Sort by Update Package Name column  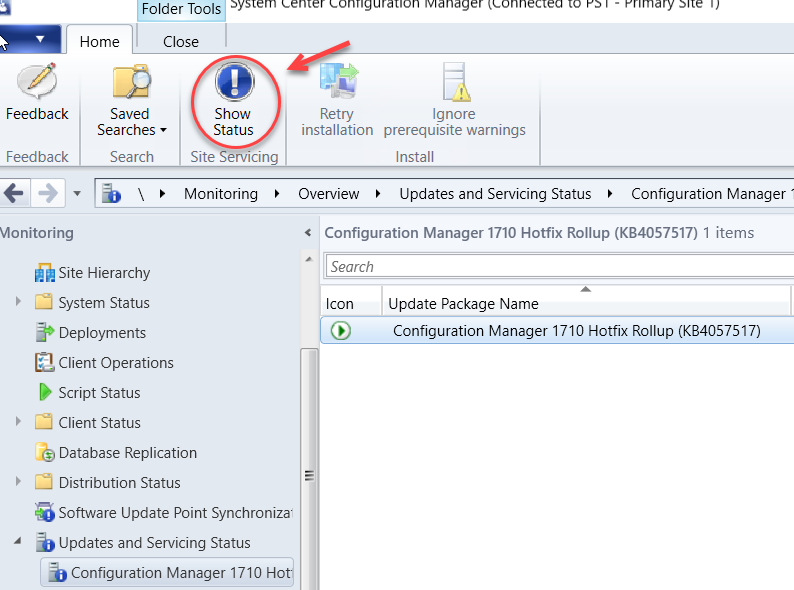point(586,303)
